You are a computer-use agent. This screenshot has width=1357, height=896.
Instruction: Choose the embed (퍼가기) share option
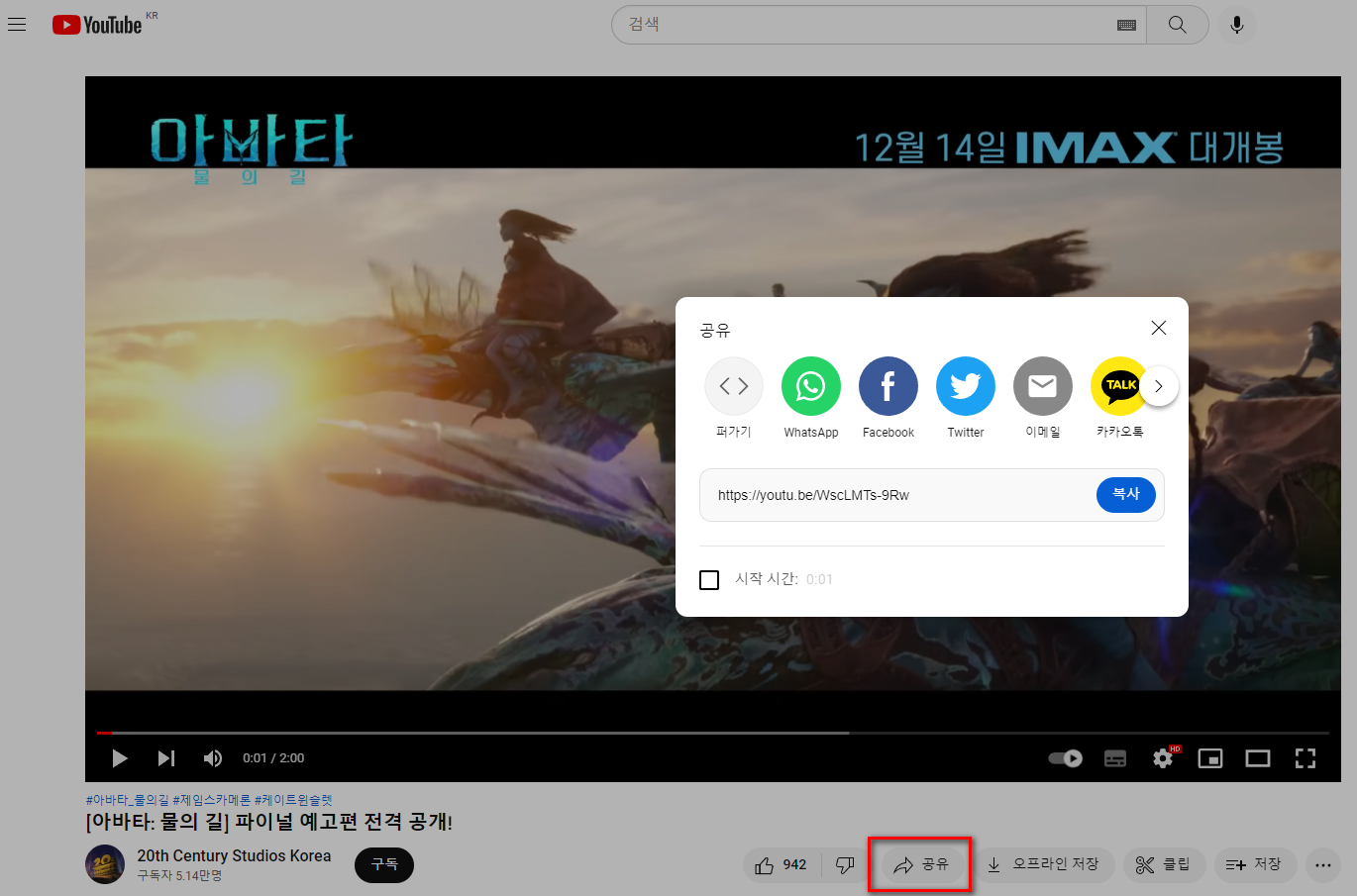(x=734, y=397)
